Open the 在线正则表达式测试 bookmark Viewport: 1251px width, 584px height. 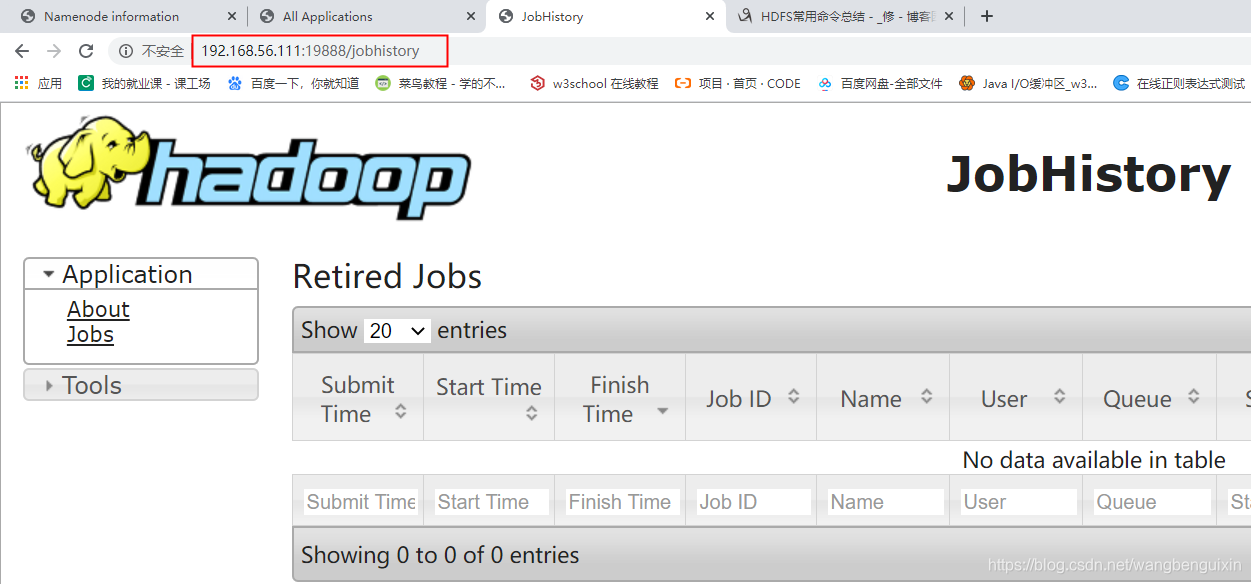point(1180,84)
